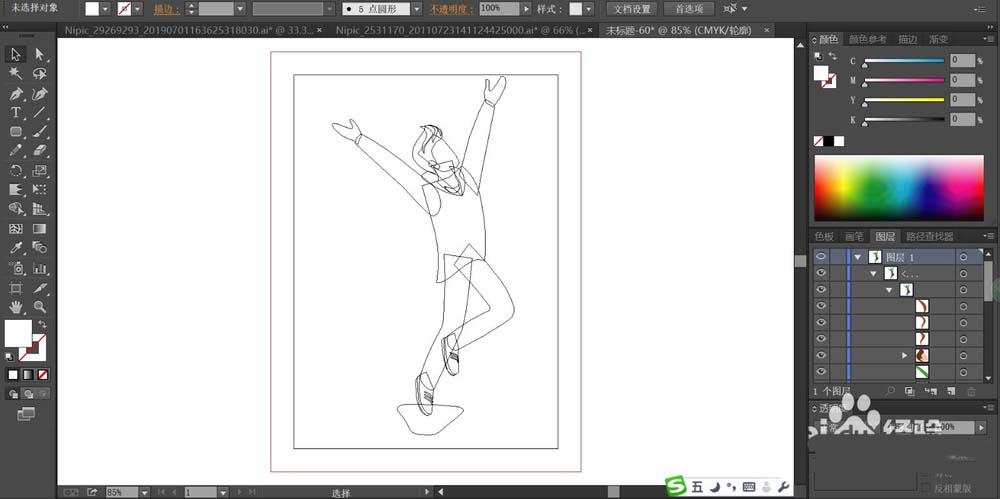Click the C cyan slider track
1000x499 pixels.
[904, 61]
